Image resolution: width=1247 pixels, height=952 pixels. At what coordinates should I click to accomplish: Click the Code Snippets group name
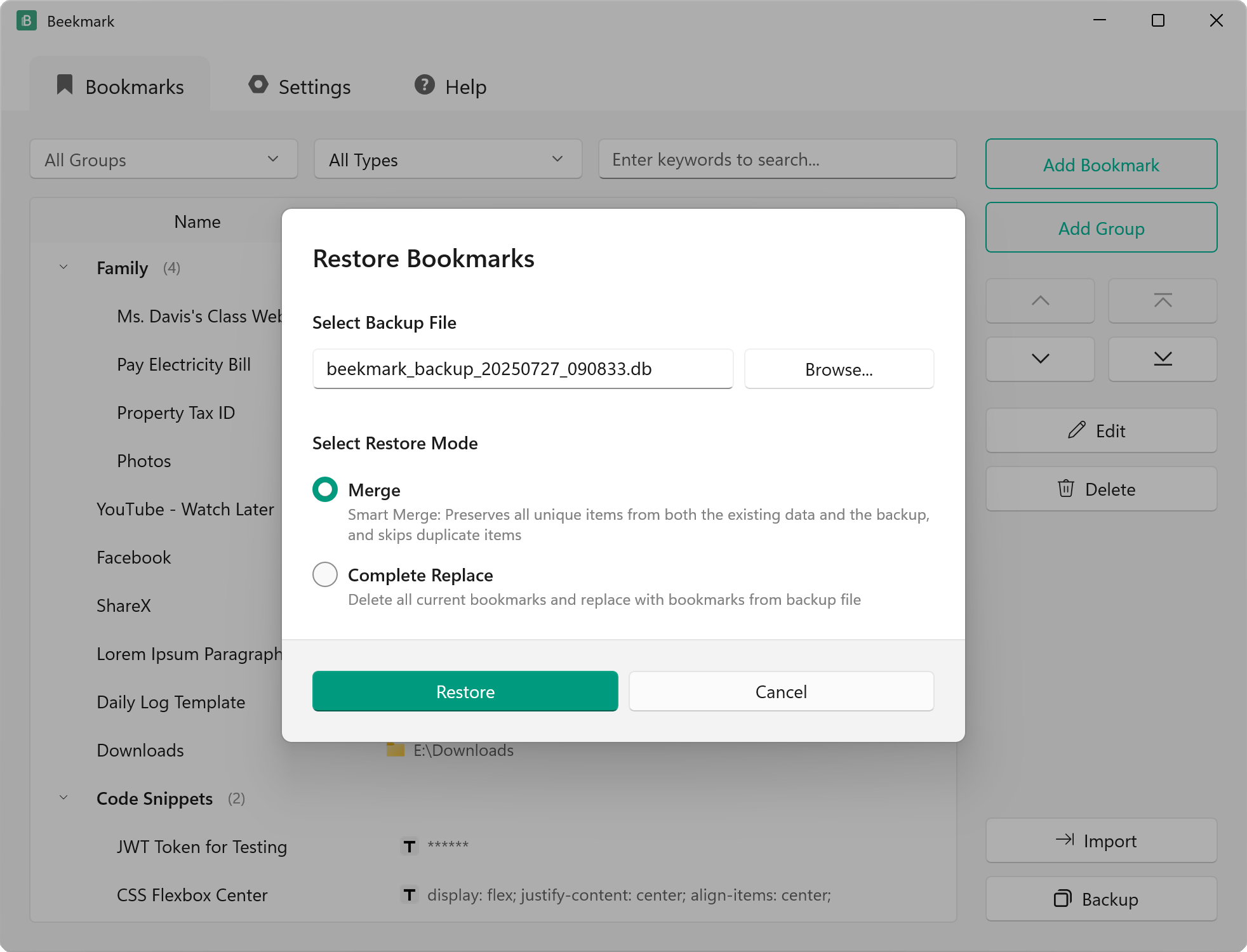(154, 798)
